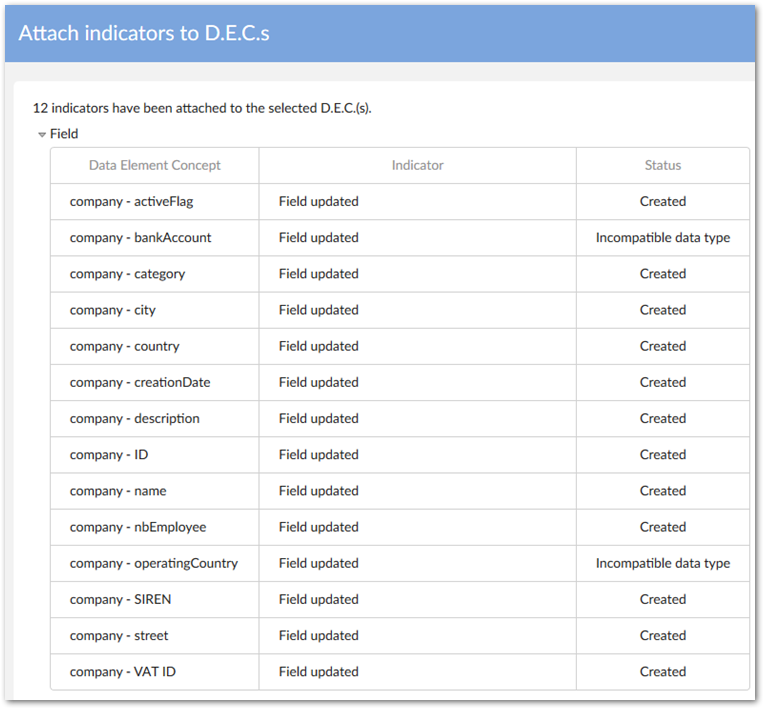Screen dimensions: 764x709
Task: Click the Indicator column header
Action: click(417, 165)
